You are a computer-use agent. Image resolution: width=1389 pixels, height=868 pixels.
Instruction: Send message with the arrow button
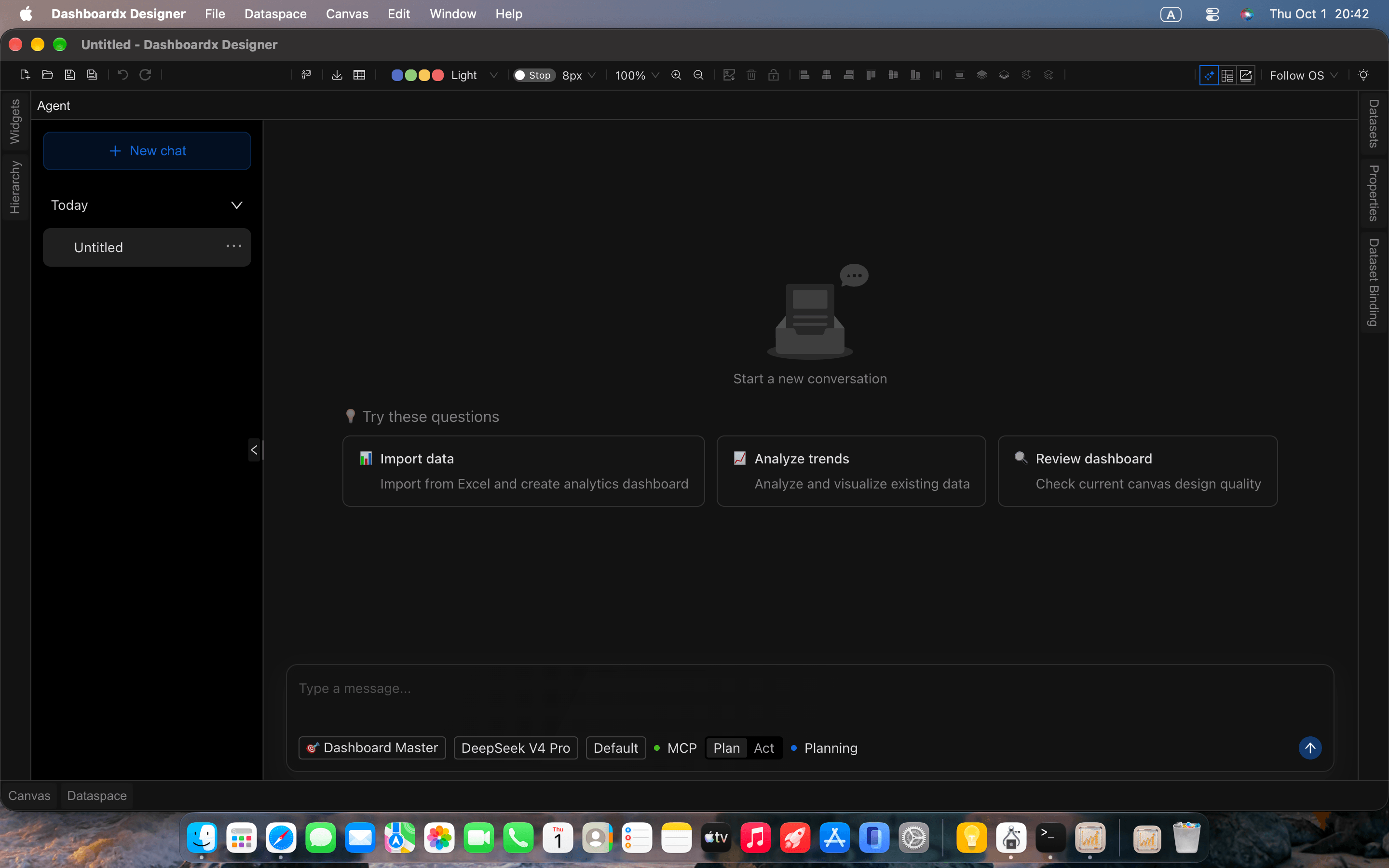click(1310, 748)
